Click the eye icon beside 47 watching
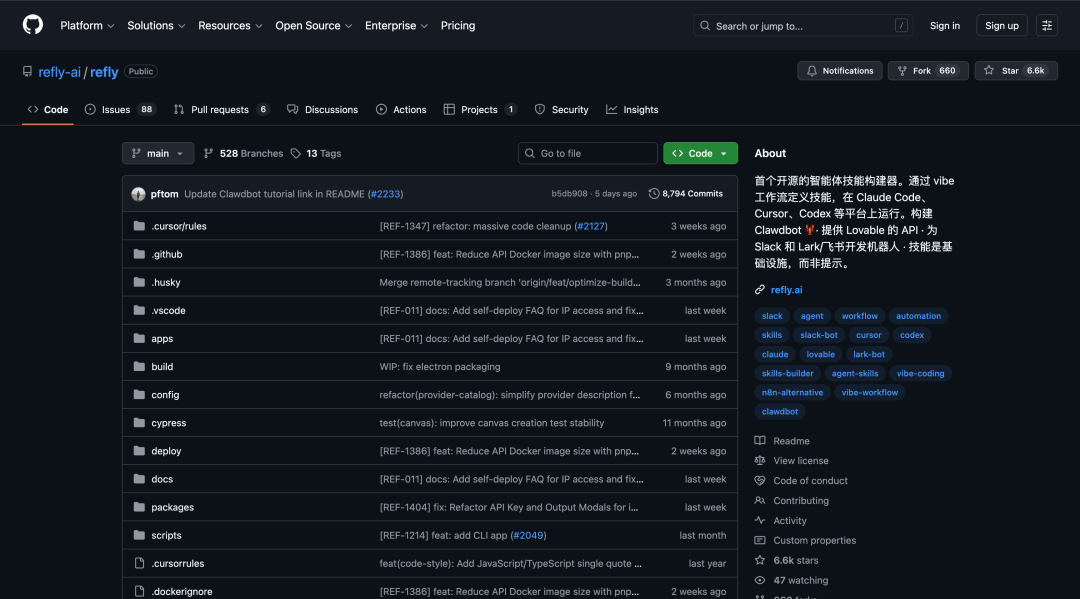 760,580
